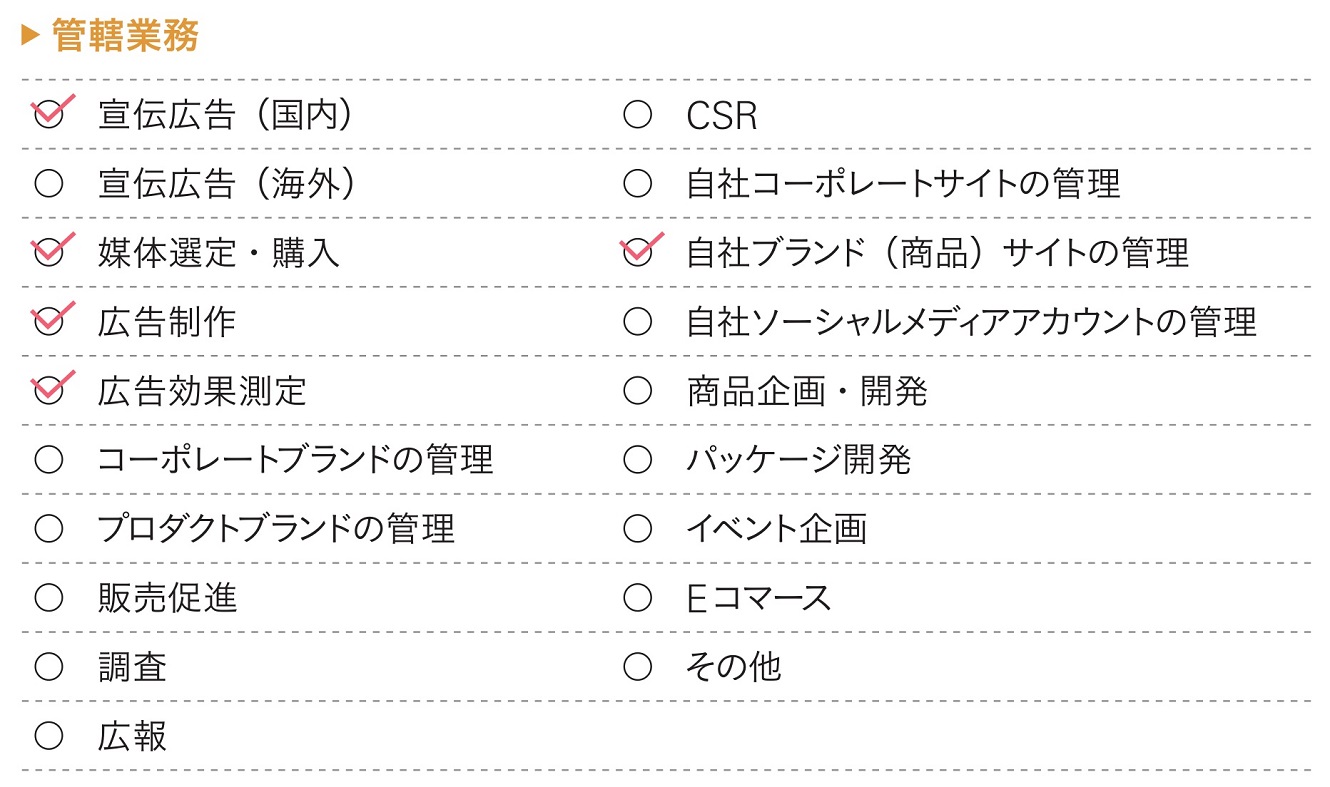Image resolution: width=1330 pixels, height=787 pixels.
Task: Uncheck 自社ブランド（商品）サイトの管理
Action: pyautogui.click(x=637, y=253)
